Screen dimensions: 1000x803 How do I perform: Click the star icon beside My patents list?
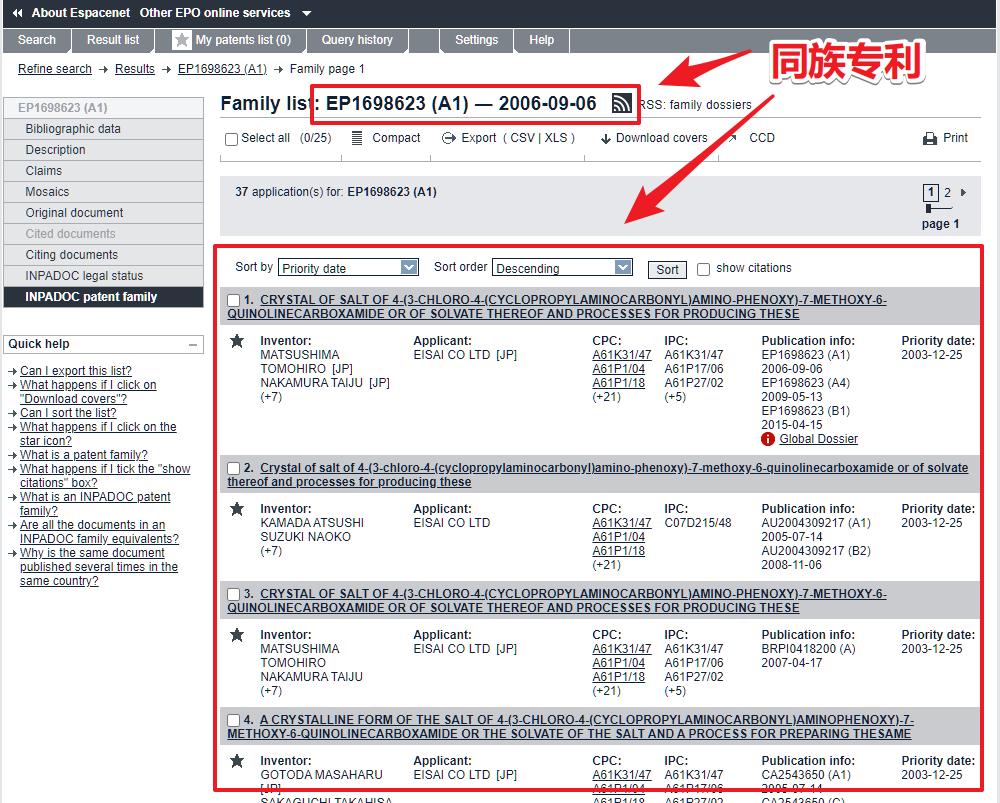(x=182, y=40)
